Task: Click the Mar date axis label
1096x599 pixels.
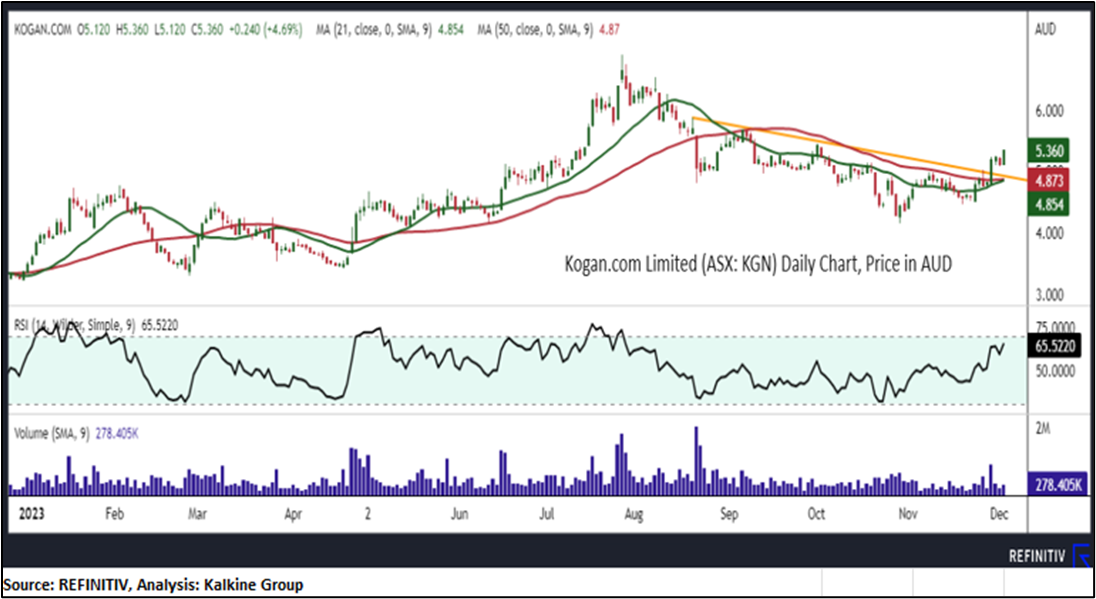Action: 197,514
